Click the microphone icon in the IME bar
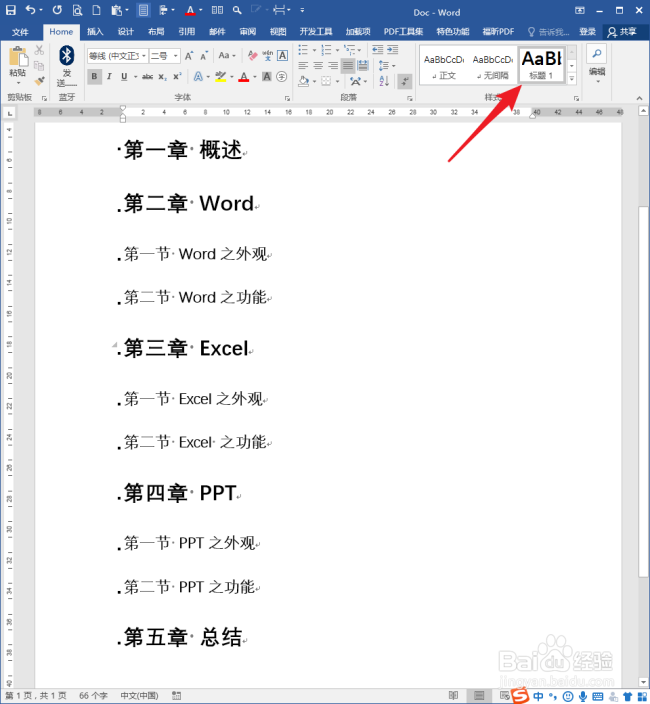The image size is (650, 704). (583, 696)
